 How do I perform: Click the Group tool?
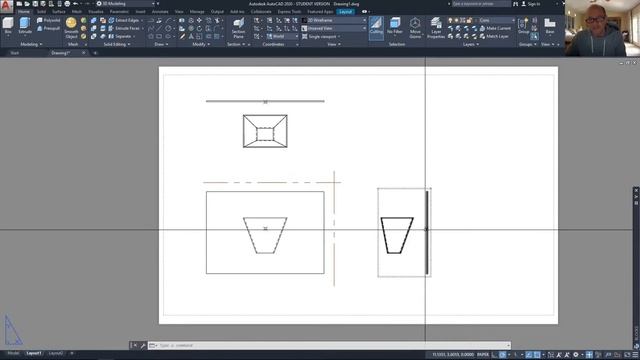click(523, 26)
